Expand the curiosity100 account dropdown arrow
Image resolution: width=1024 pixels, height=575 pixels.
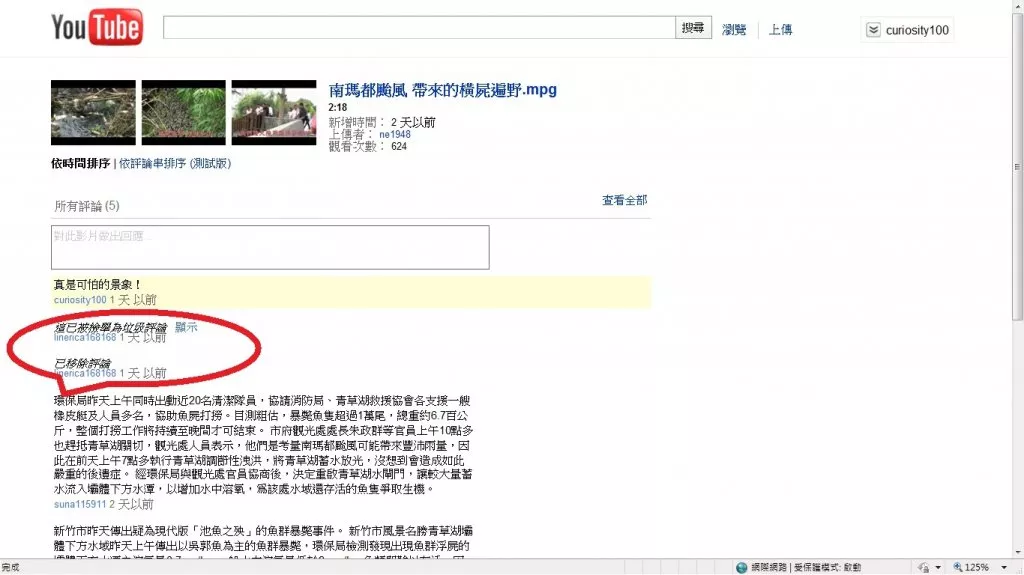(873, 30)
